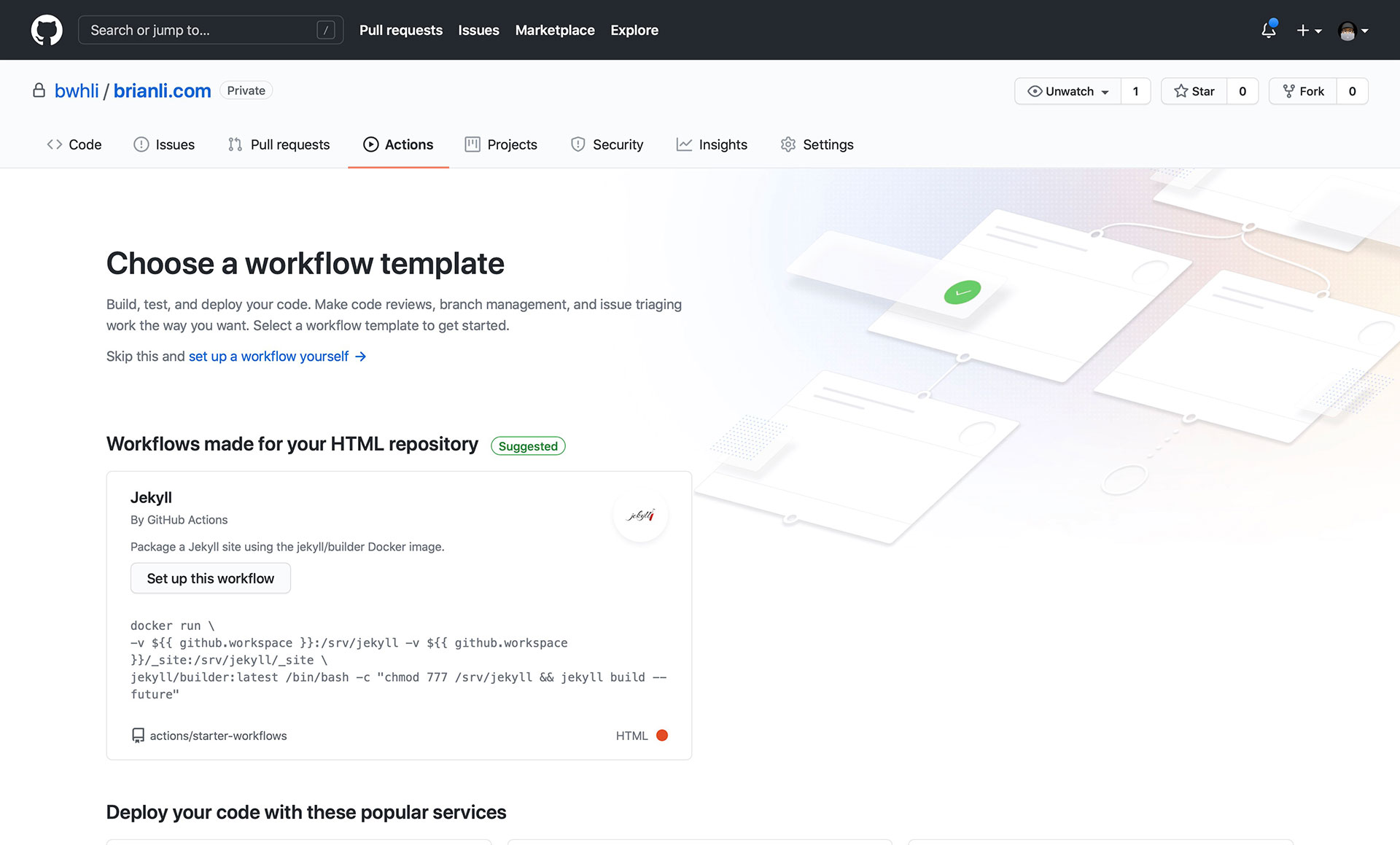Click 'Deploy your code with these popular services'
The width and height of the screenshot is (1400, 845).
[306, 812]
